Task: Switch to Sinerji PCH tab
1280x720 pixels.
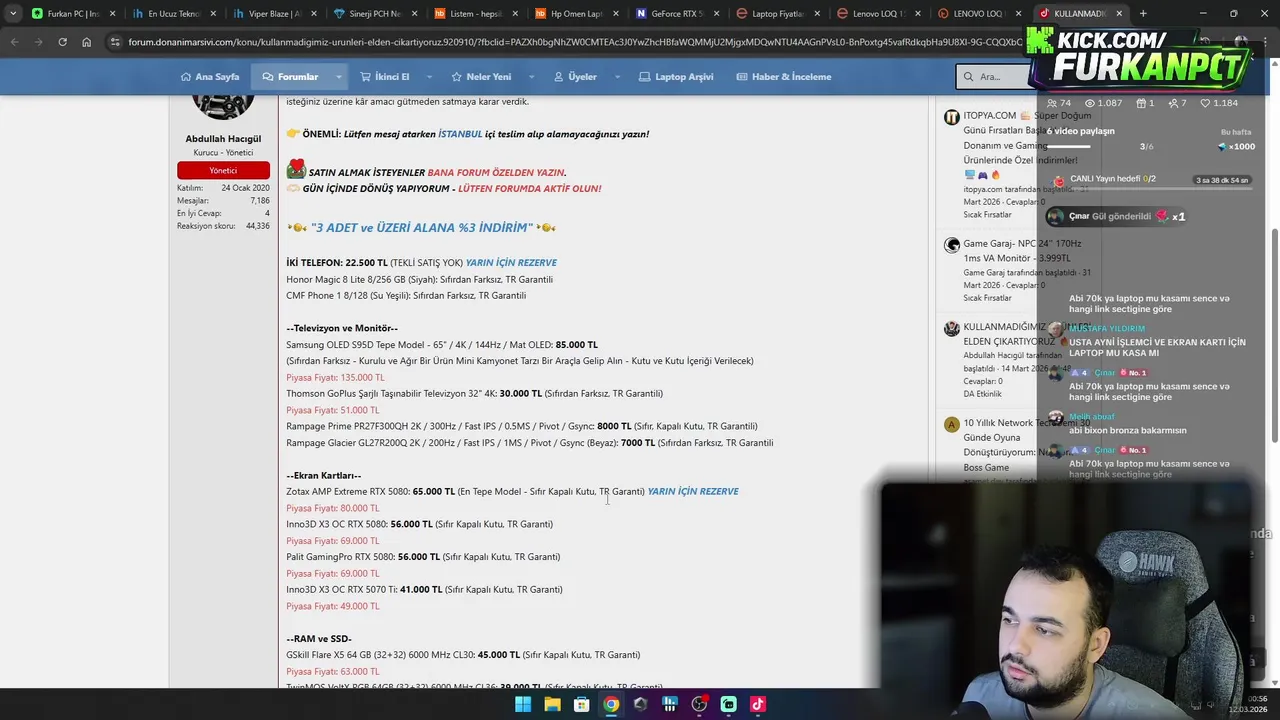Action: [375, 14]
